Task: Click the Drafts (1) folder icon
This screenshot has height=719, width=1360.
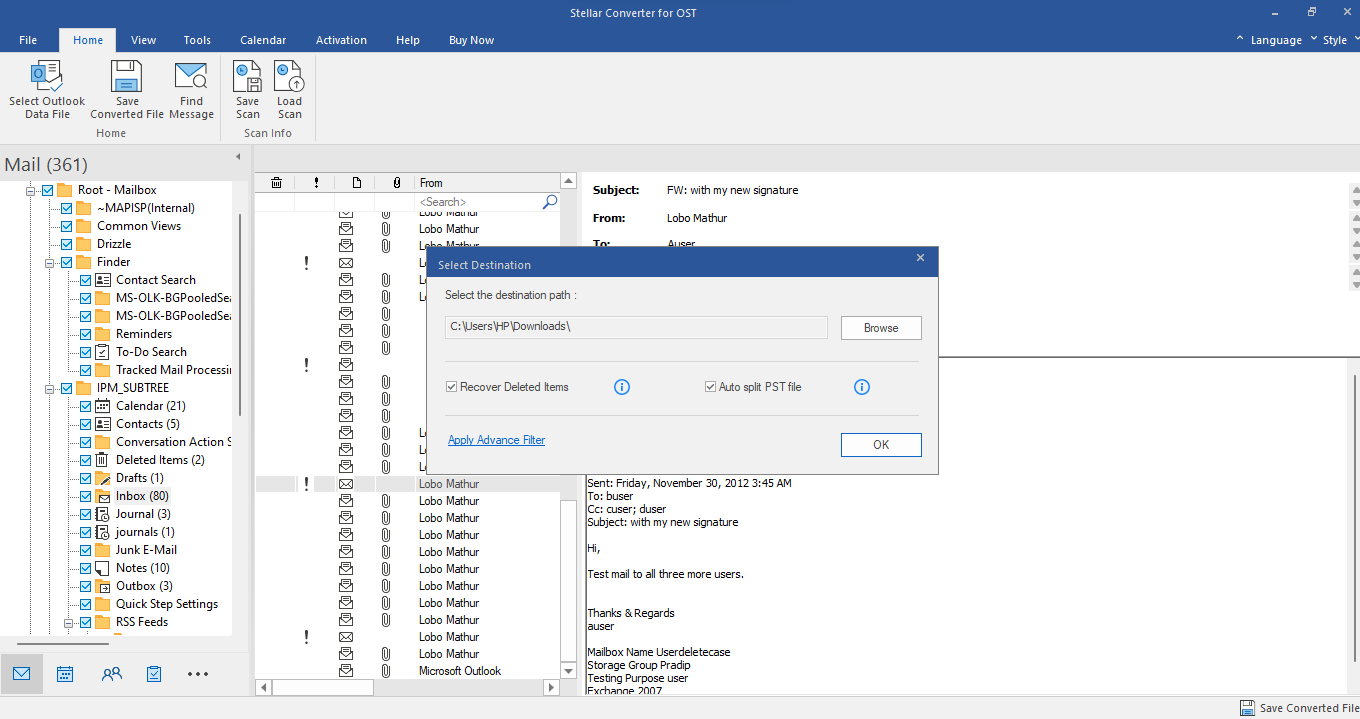Action: point(103,478)
